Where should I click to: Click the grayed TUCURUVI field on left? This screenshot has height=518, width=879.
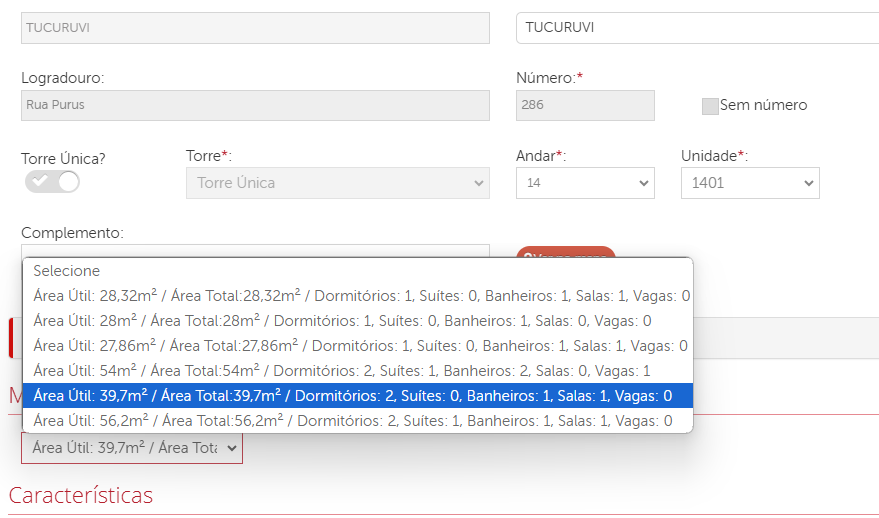(255, 28)
